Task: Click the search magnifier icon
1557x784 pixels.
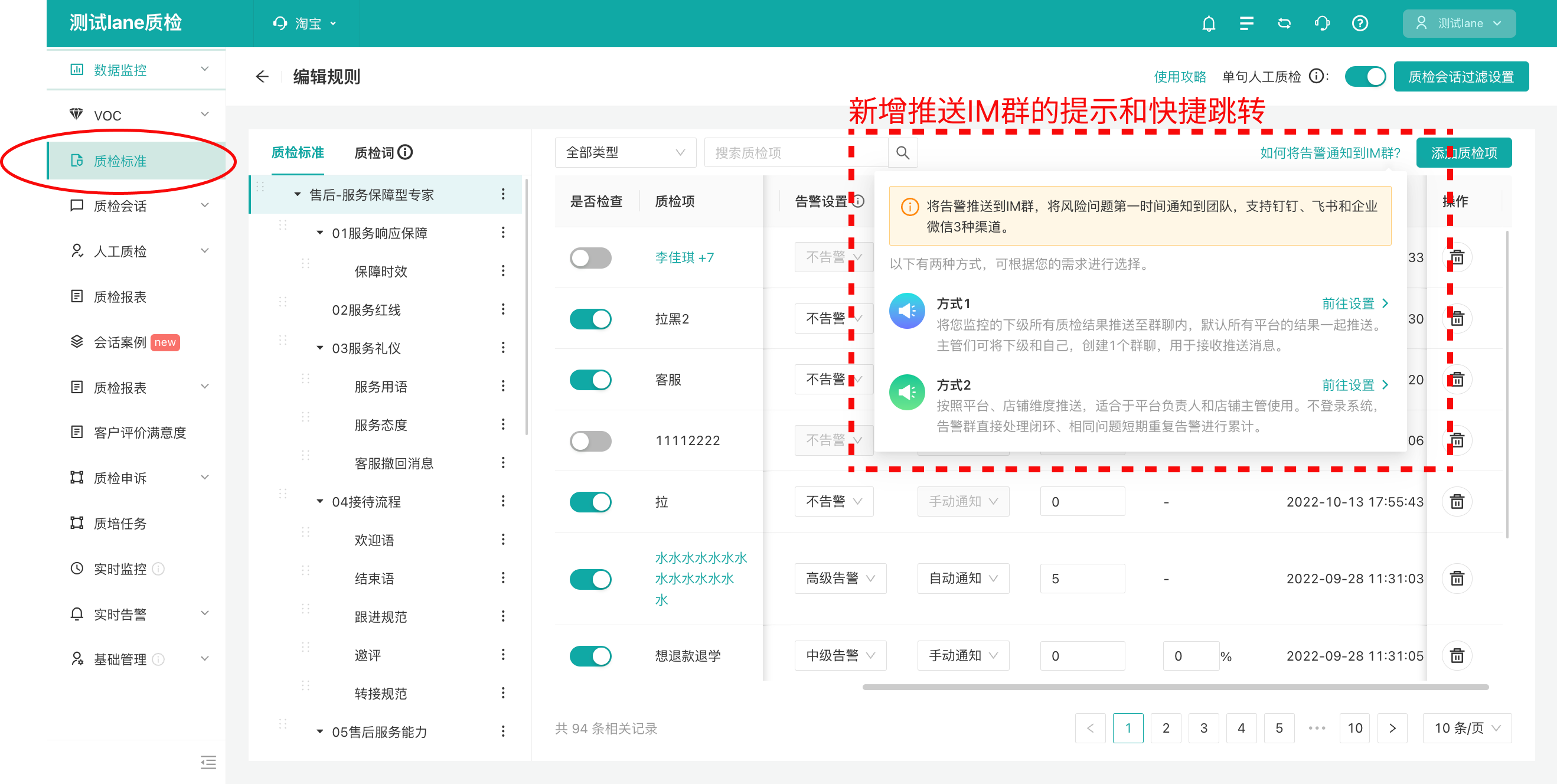Action: (903, 153)
